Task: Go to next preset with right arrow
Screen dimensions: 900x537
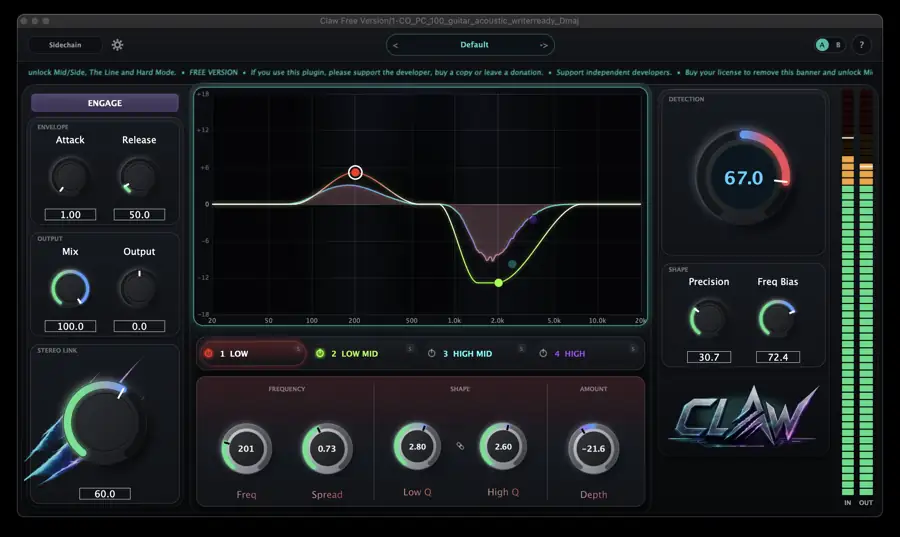Action: point(544,45)
